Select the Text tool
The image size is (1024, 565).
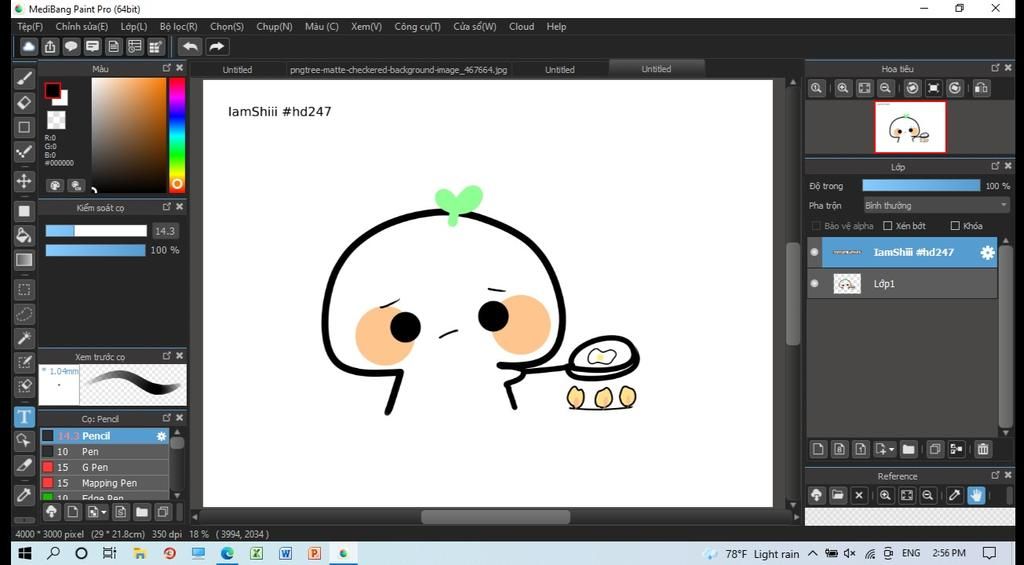[24, 417]
